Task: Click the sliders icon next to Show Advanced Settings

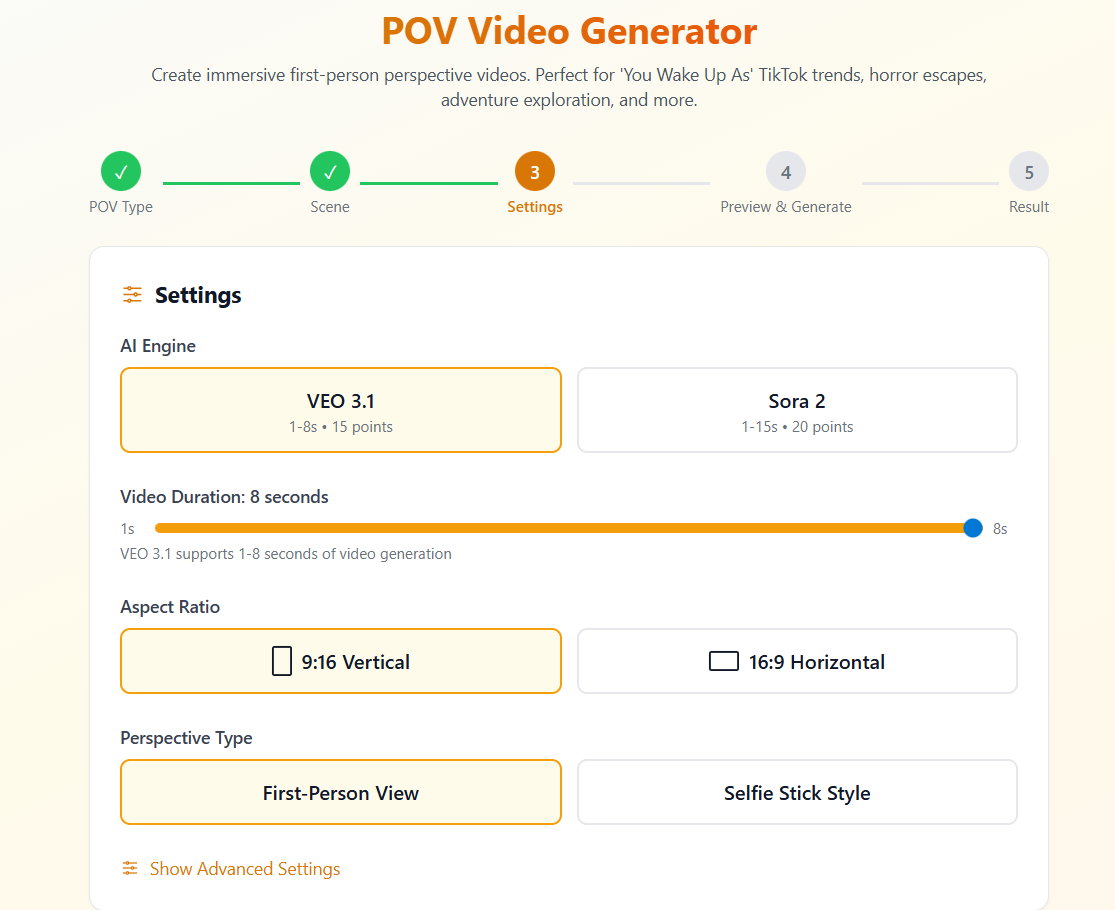Action: coord(129,869)
